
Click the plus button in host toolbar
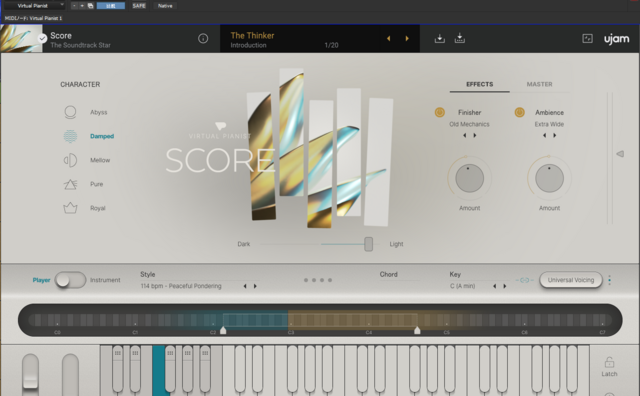coord(82,6)
